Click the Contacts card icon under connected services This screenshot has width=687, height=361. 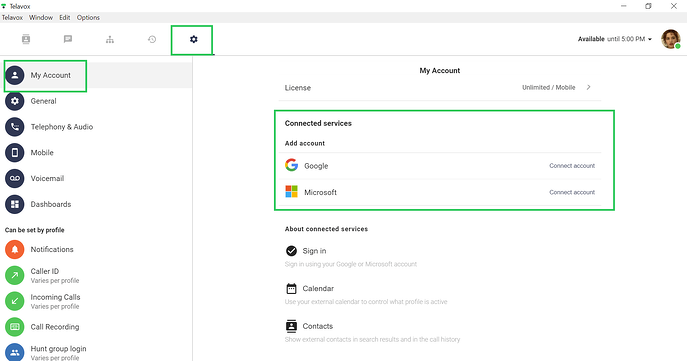(291, 326)
